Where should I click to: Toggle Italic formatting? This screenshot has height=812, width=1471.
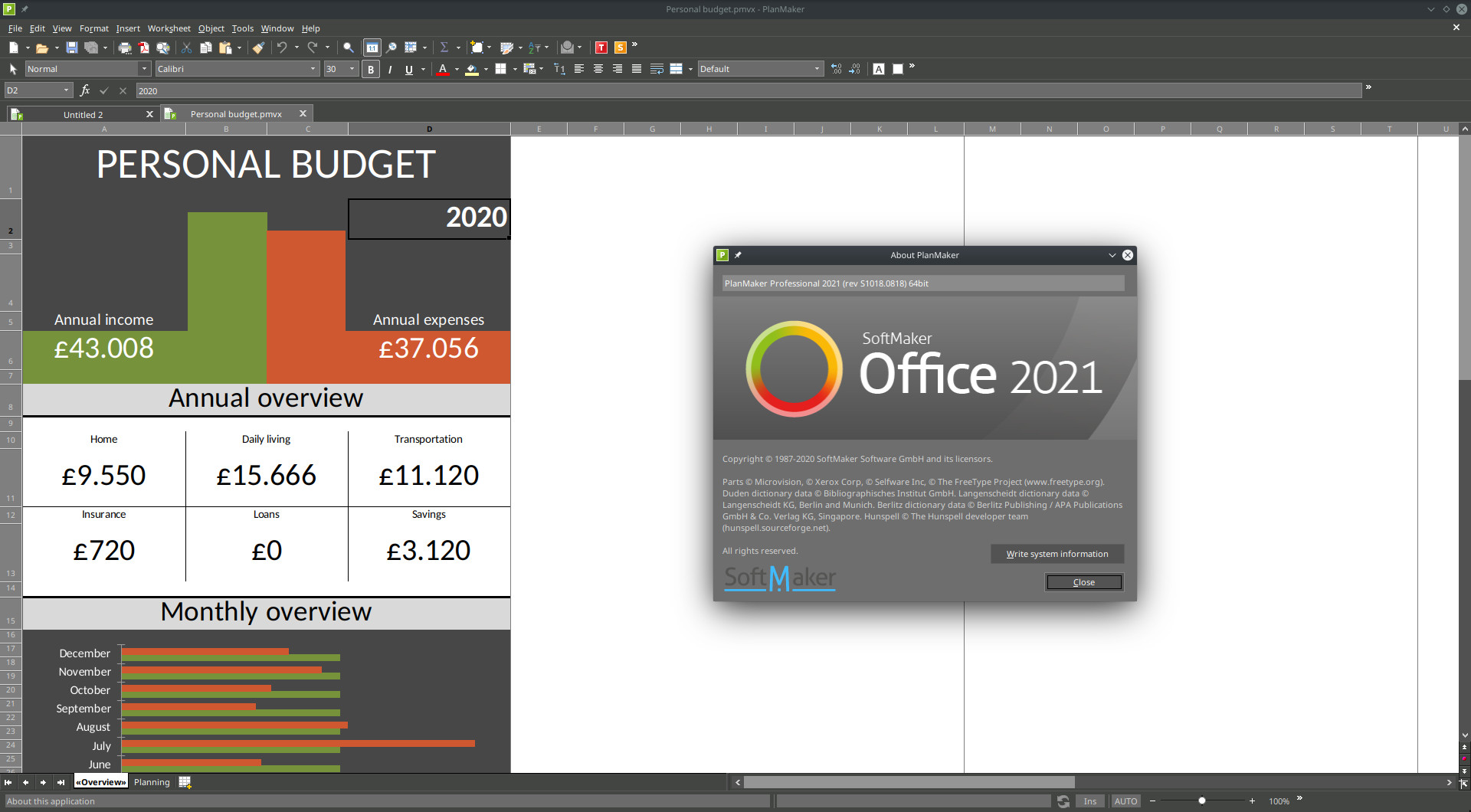point(390,70)
